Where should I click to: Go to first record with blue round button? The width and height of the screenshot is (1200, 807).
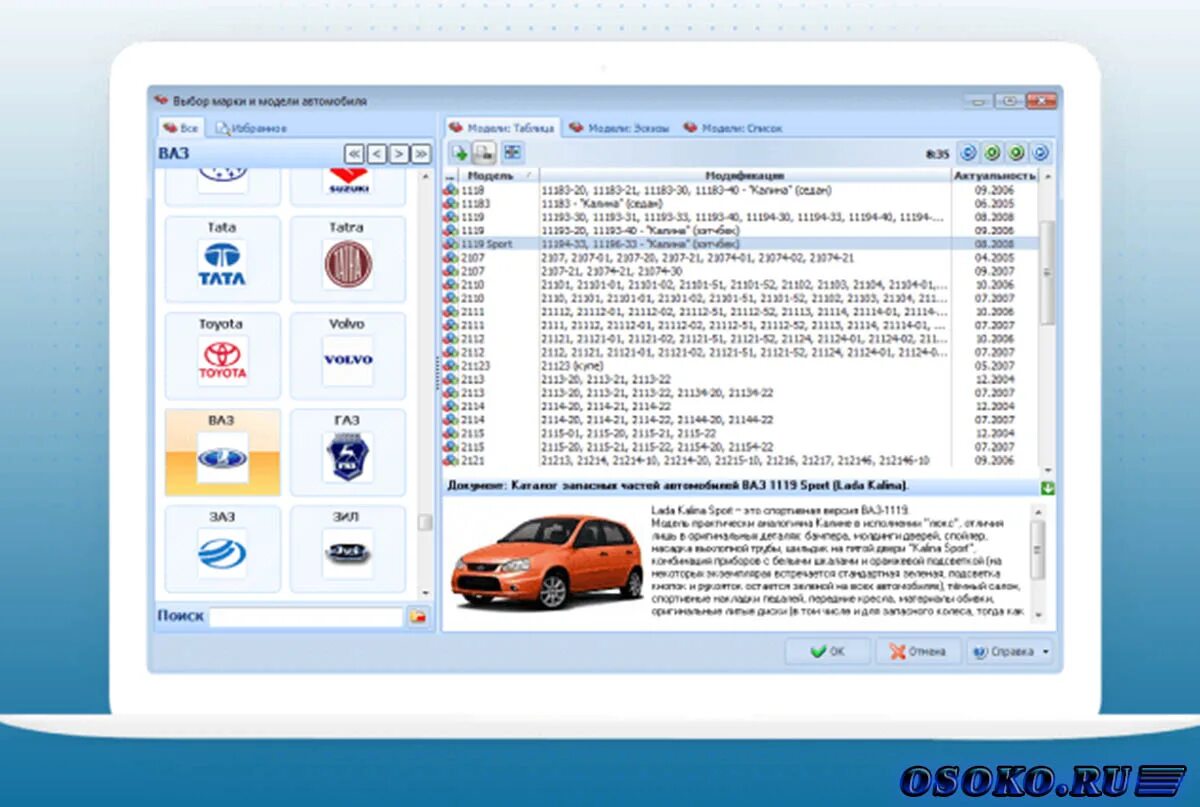coord(968,153)
